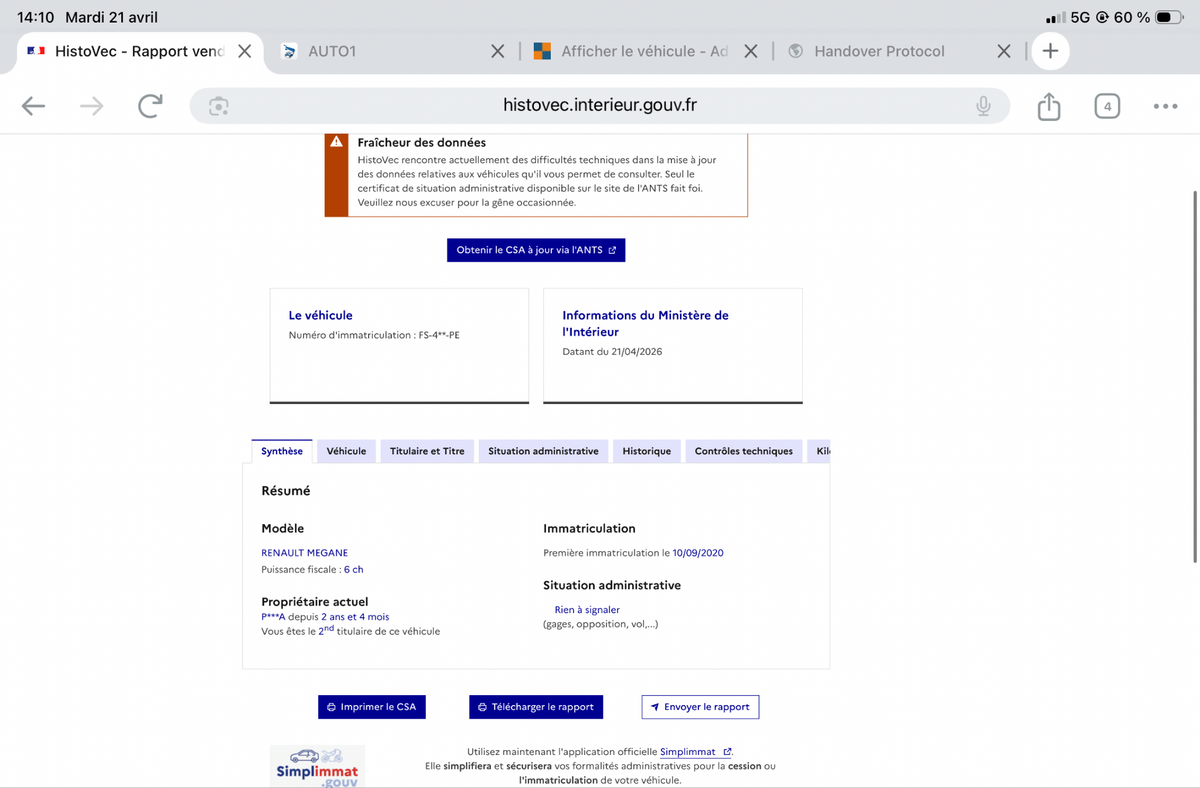Open the share icon in toolbar
Screen dimensions: 1200x788
point(1049,106)
